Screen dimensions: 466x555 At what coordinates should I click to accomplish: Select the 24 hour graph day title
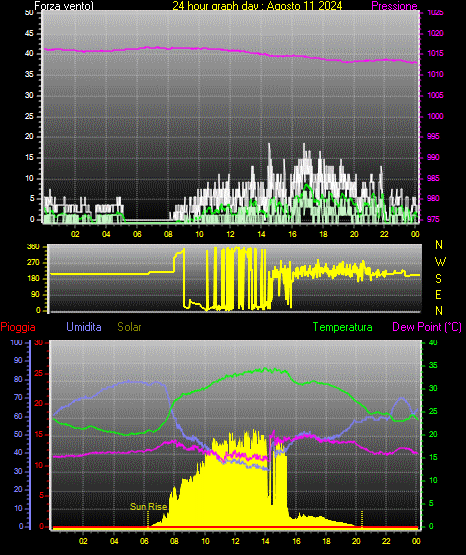pos(257,6)
